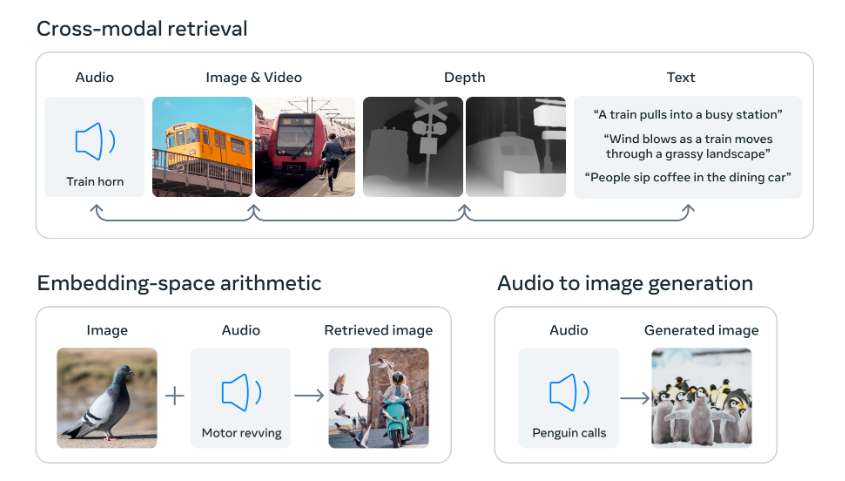Click the "Image" label above the pigeon

coord(107,330)
